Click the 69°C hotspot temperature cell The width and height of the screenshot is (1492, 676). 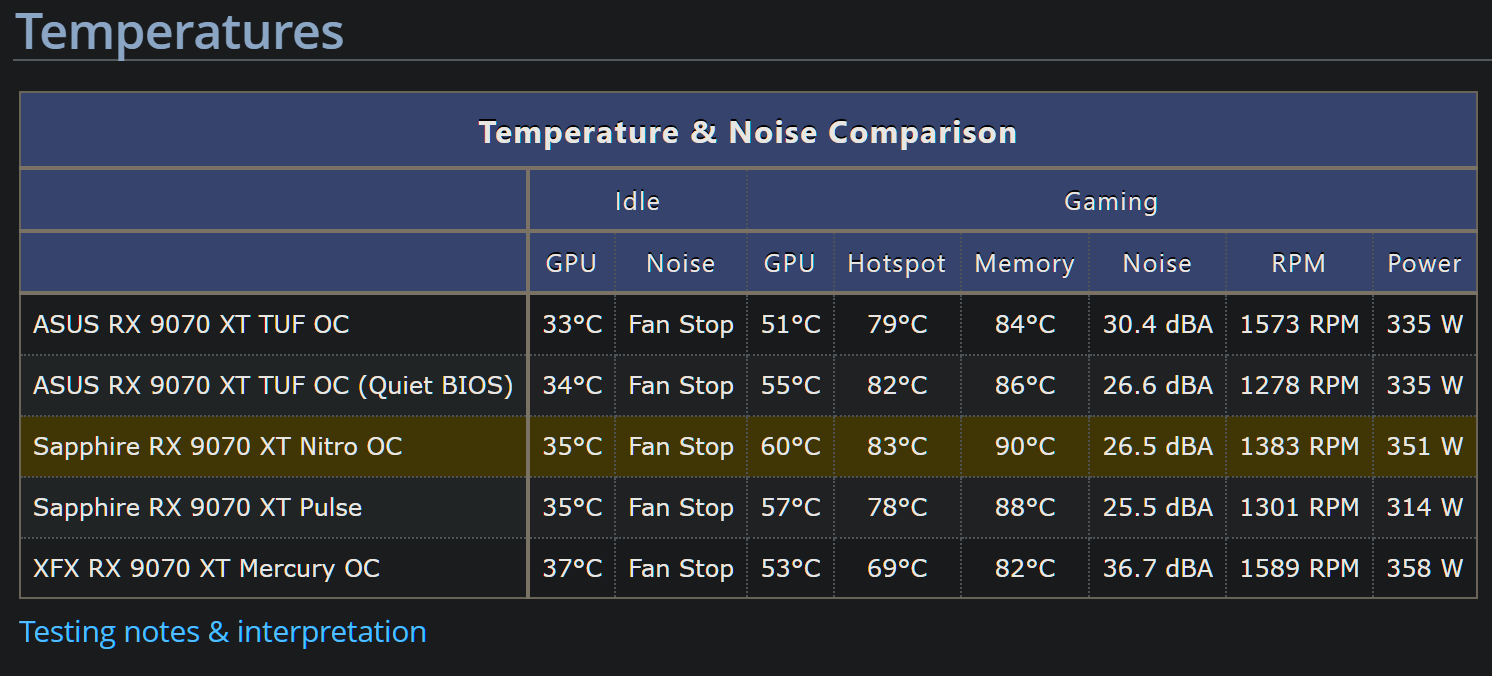[x=897, y=568]
